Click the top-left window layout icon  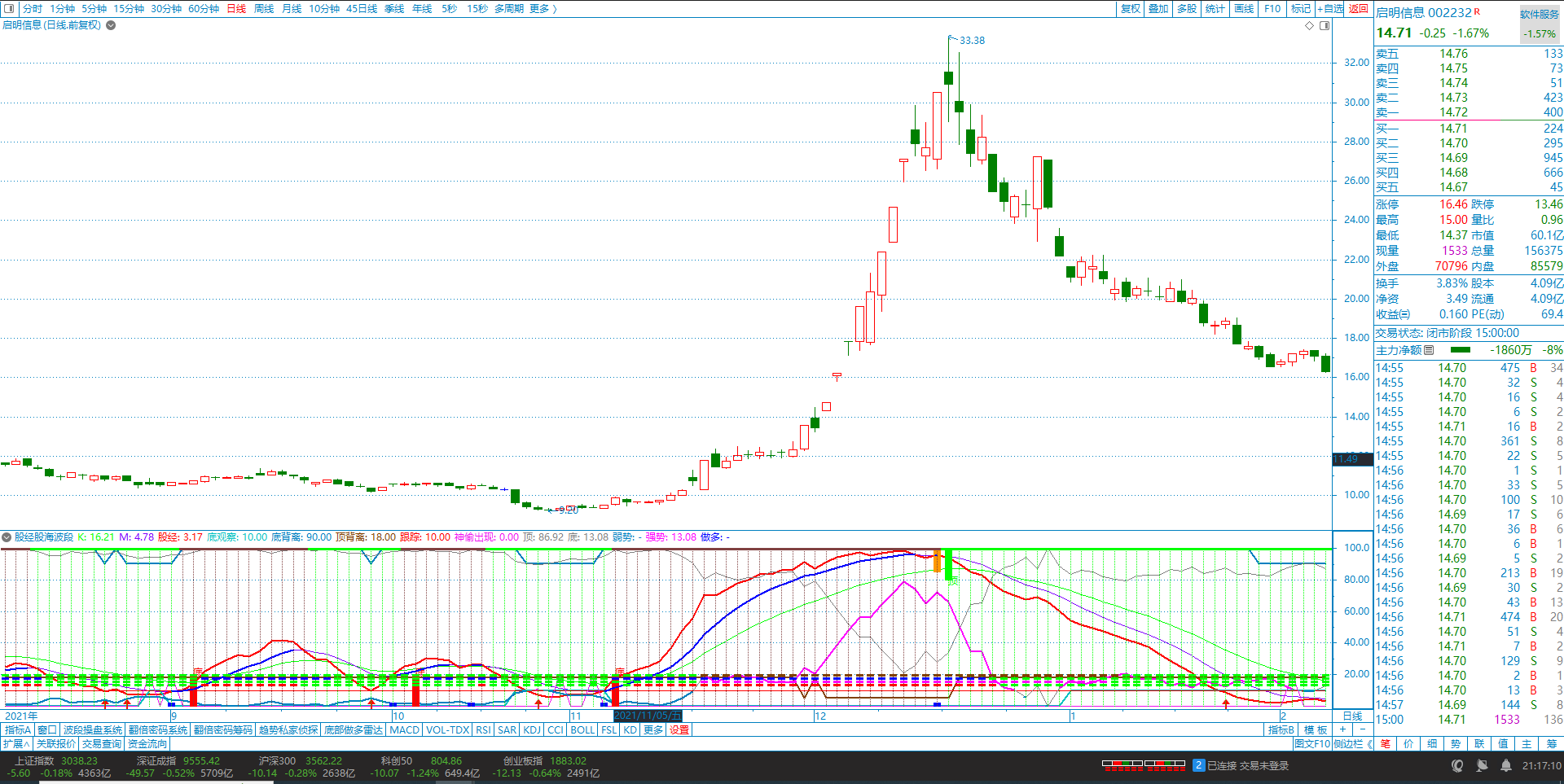[9, 9]
